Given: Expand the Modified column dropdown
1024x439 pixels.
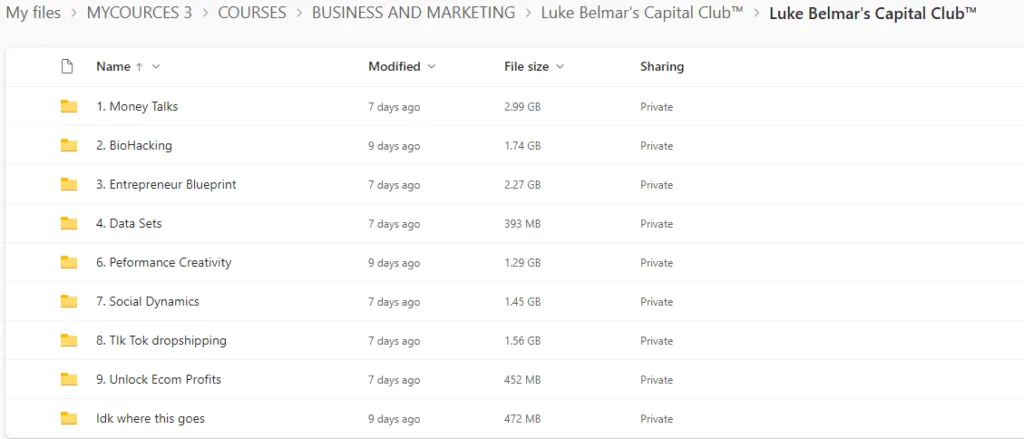Looking at the screenshot, I should (x=432, y=67).
